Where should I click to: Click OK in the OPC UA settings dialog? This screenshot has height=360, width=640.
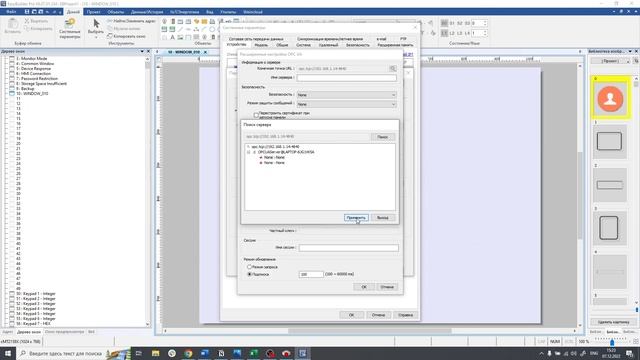pos(364,287)
